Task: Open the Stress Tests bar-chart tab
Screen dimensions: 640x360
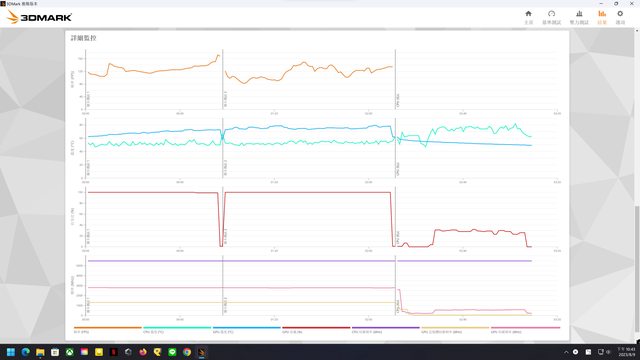Action: tap(579, 17)
